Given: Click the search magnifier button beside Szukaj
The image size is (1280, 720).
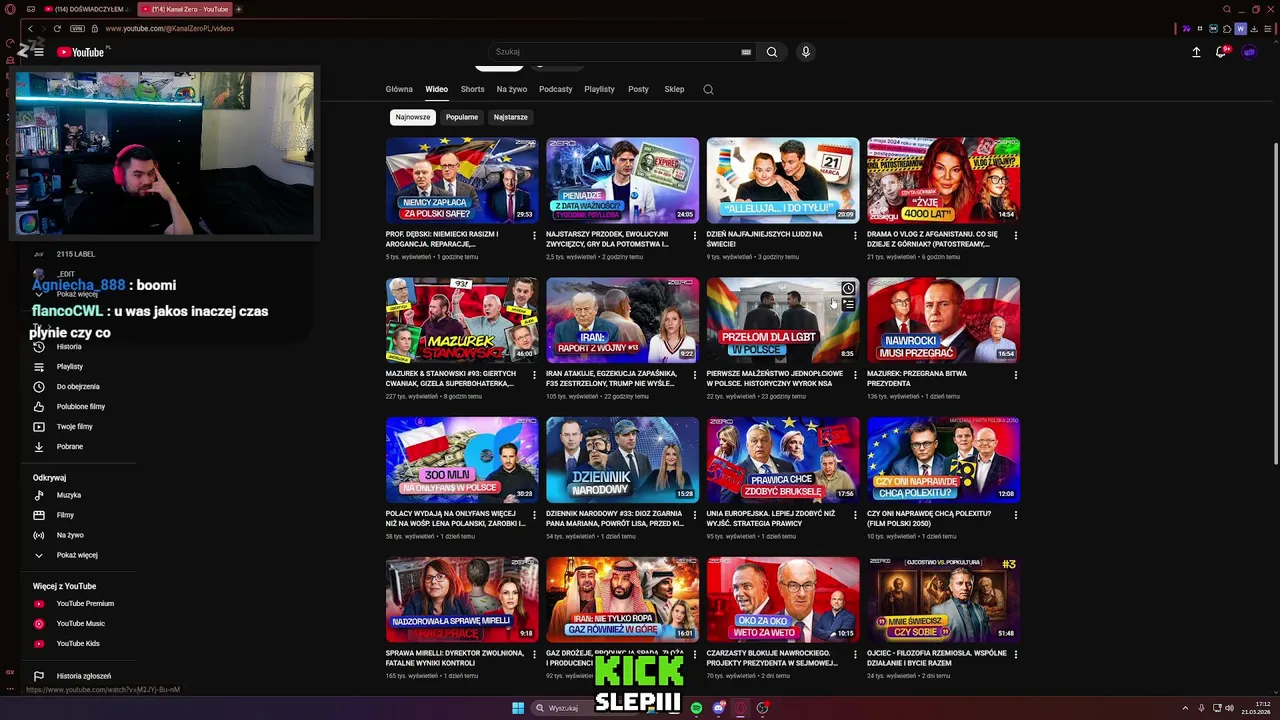Looking at the screenshot, I should click(x=772, y=52).
